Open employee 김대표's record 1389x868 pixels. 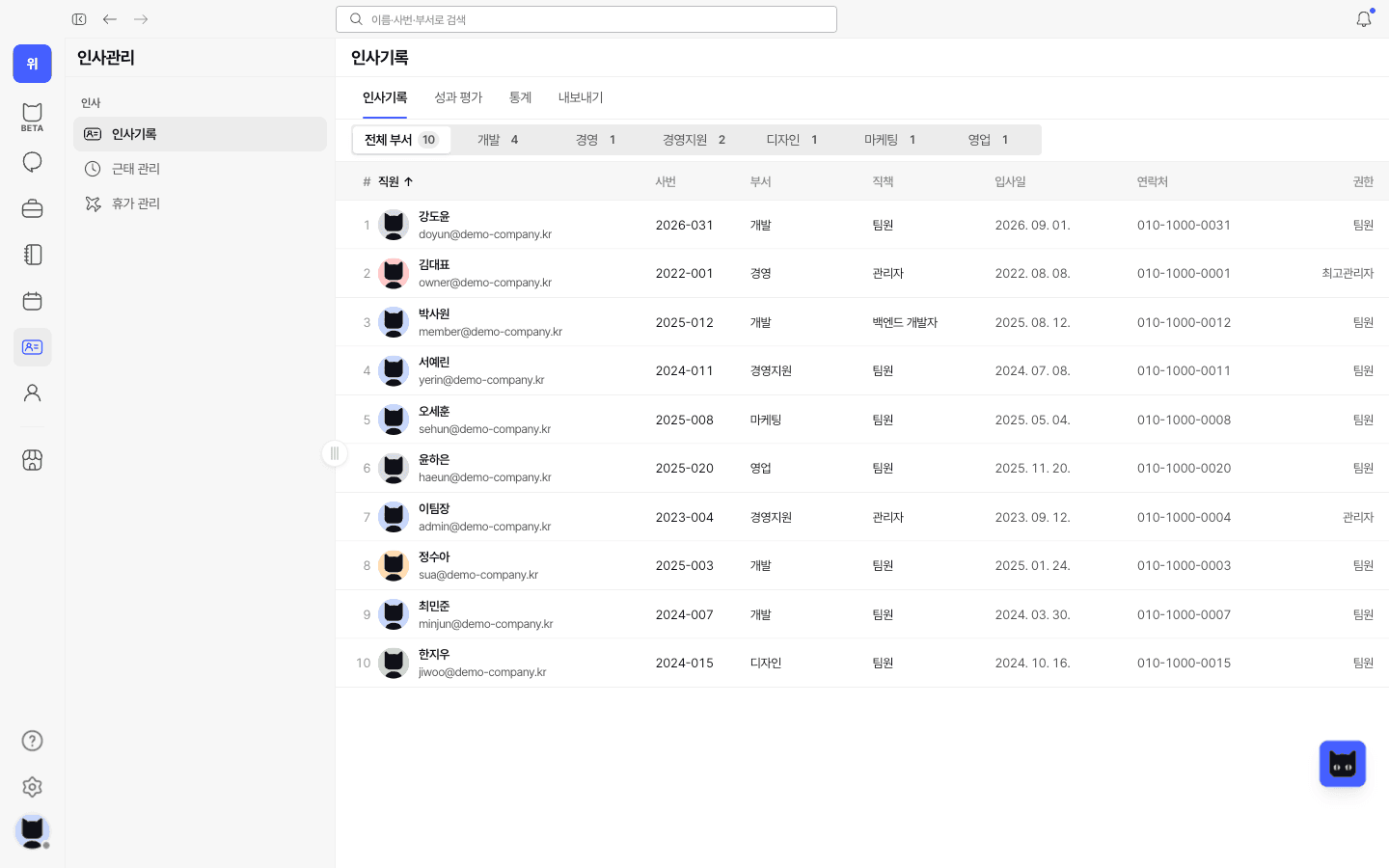click(x=862, y=273)
